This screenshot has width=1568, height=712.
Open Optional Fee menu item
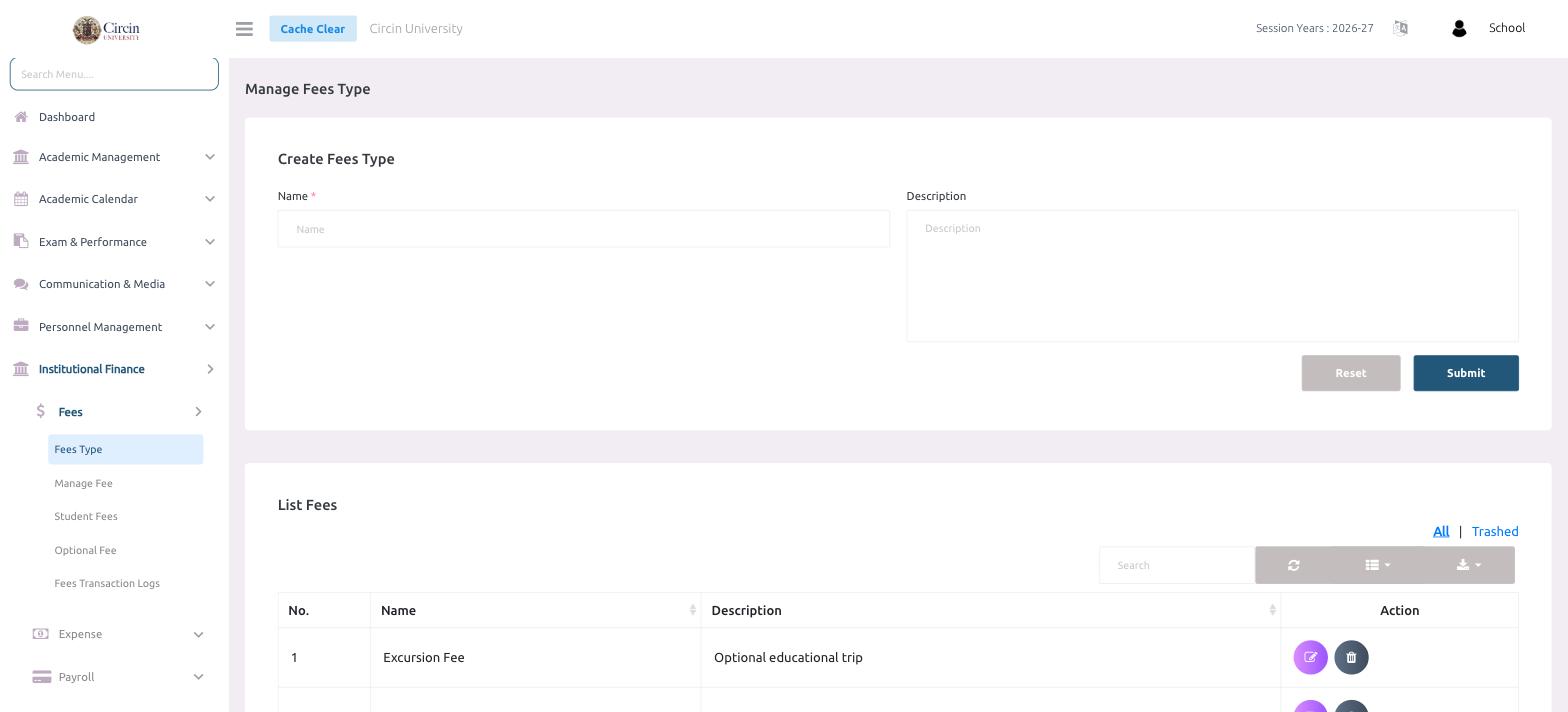tap(85, 550)
